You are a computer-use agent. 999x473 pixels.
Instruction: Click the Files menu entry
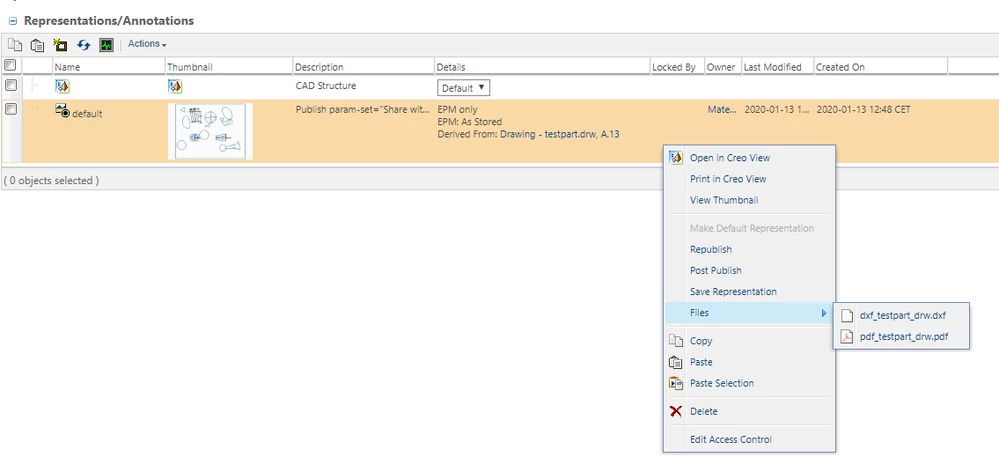tap(749, 313)
